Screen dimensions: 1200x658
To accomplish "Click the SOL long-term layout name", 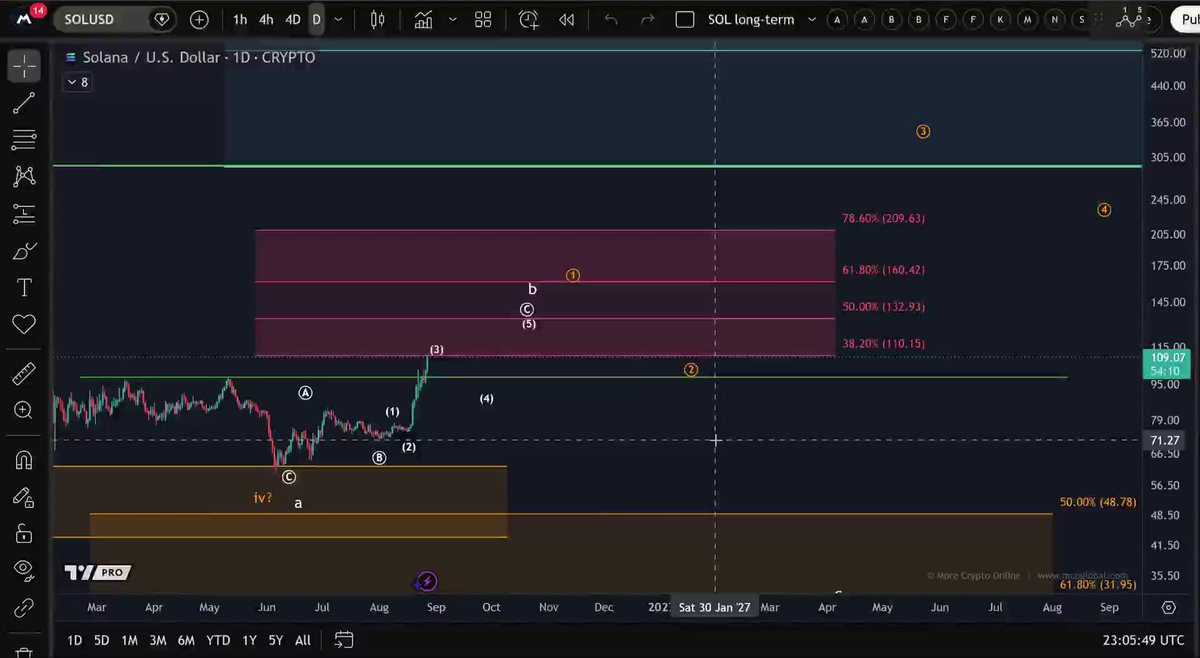I will point(751,19).
